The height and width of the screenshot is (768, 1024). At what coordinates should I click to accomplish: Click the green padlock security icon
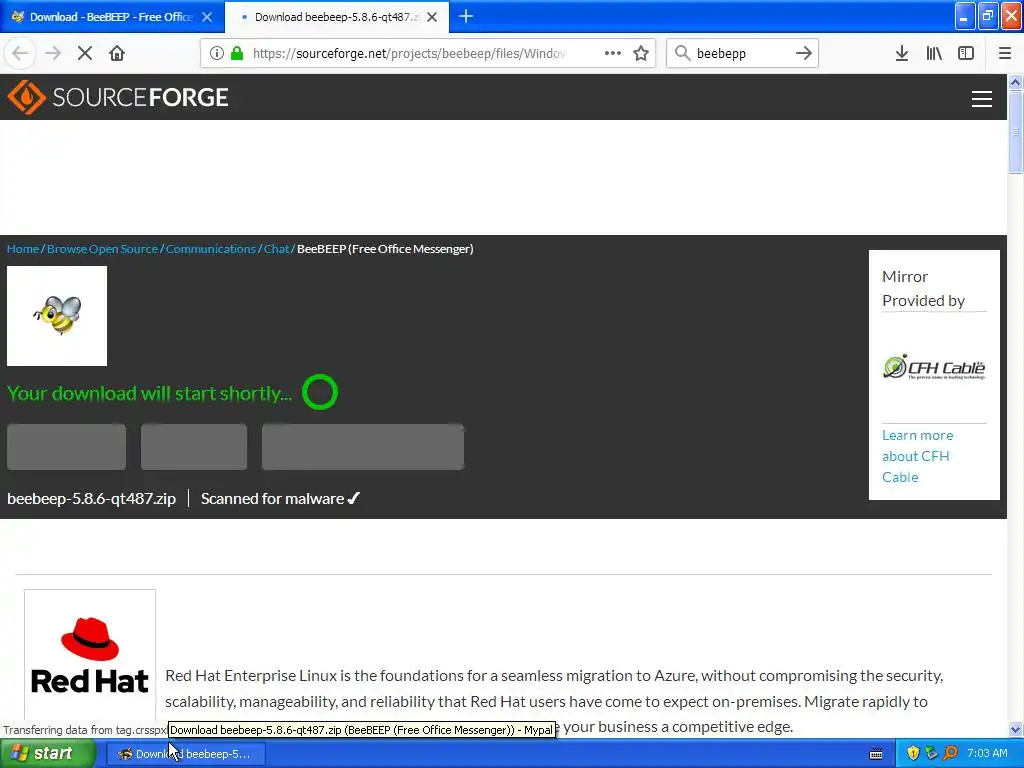click(237, 54)
